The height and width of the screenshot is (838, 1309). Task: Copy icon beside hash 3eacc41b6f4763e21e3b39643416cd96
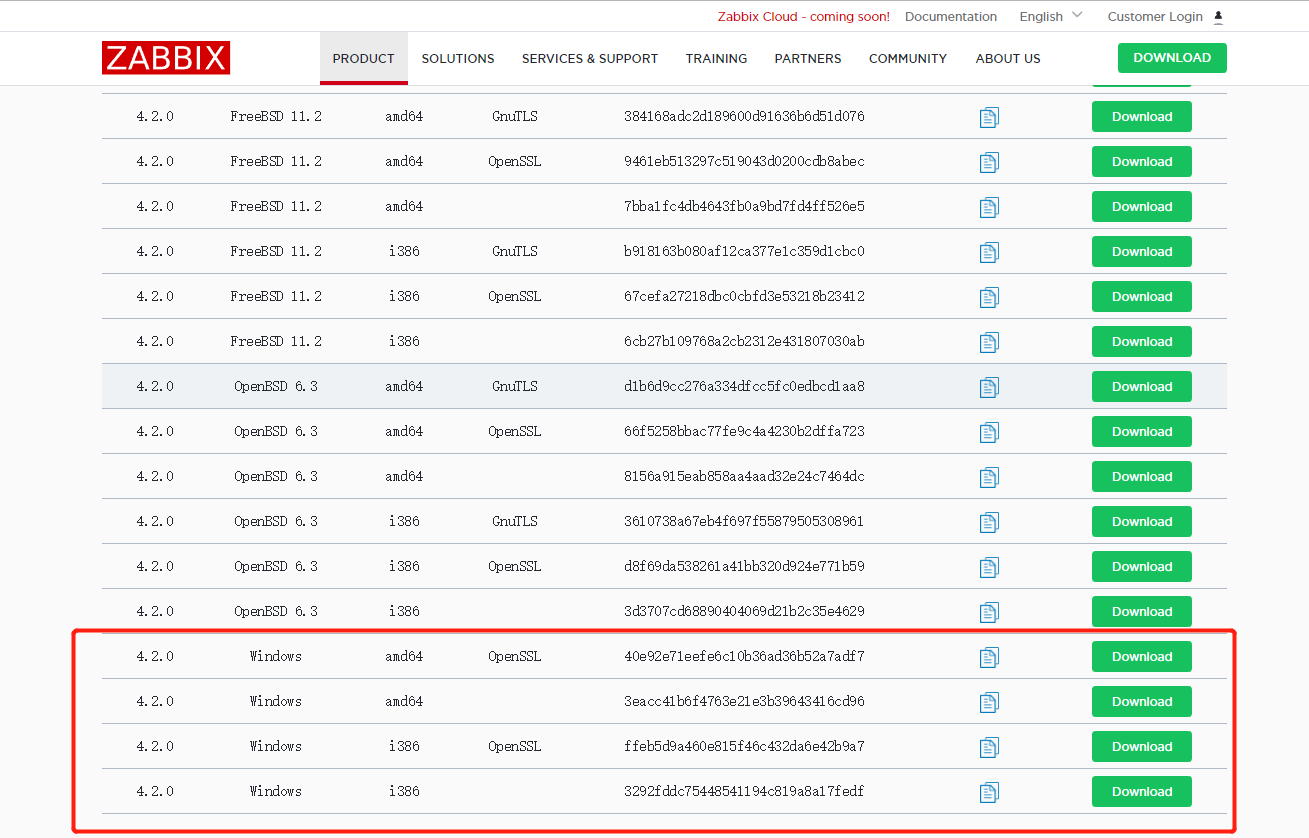(989, 702)
